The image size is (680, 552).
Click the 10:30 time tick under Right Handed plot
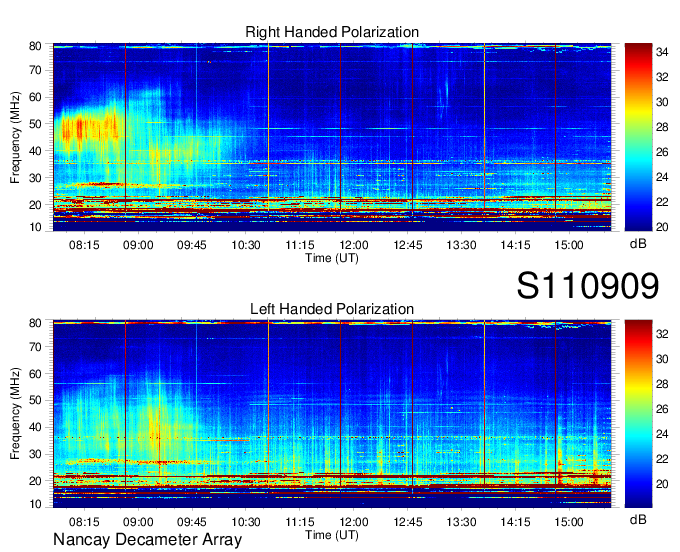pos(246,245)
